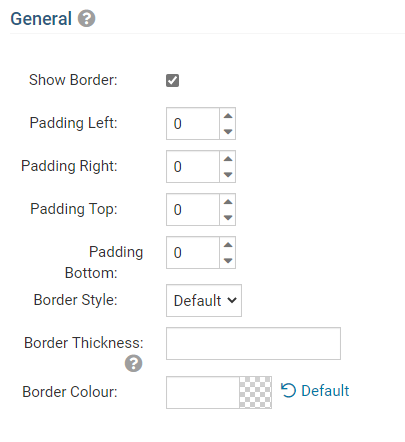This screenshot has height=442, width=405.
Task: Decrease Padding Left with down arrow
Action: click(228, 131)
